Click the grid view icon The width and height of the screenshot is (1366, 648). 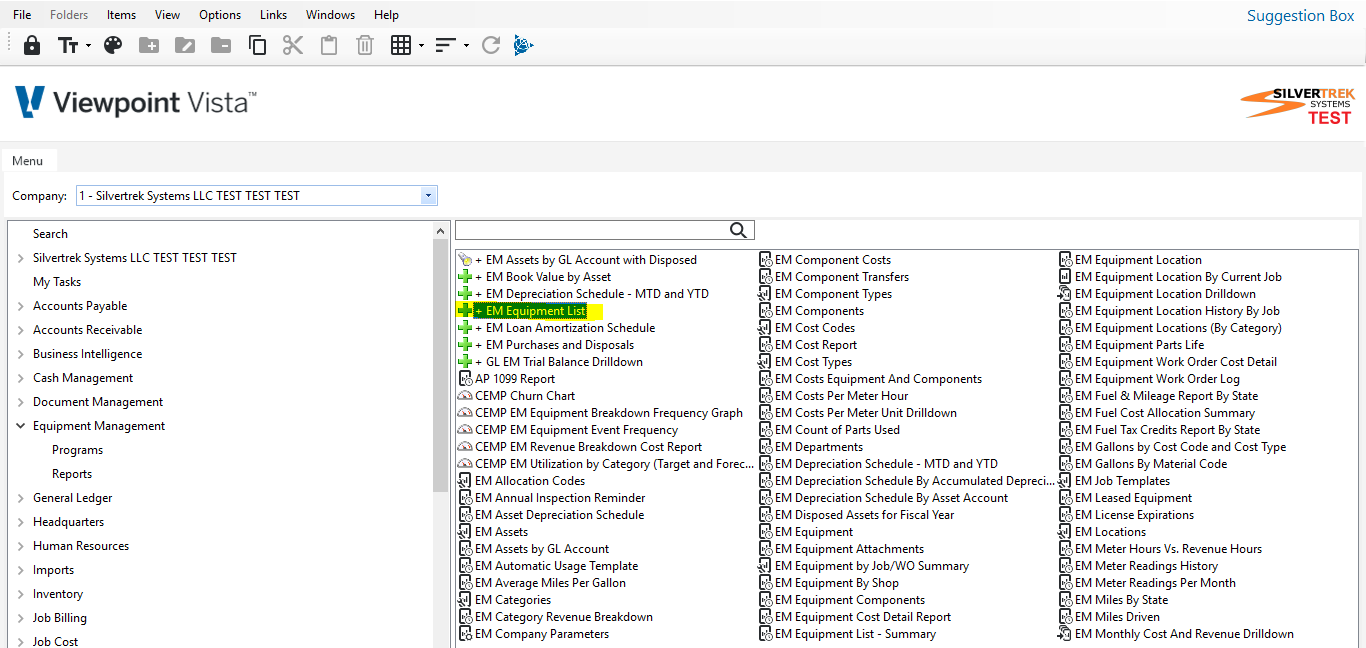401,45
